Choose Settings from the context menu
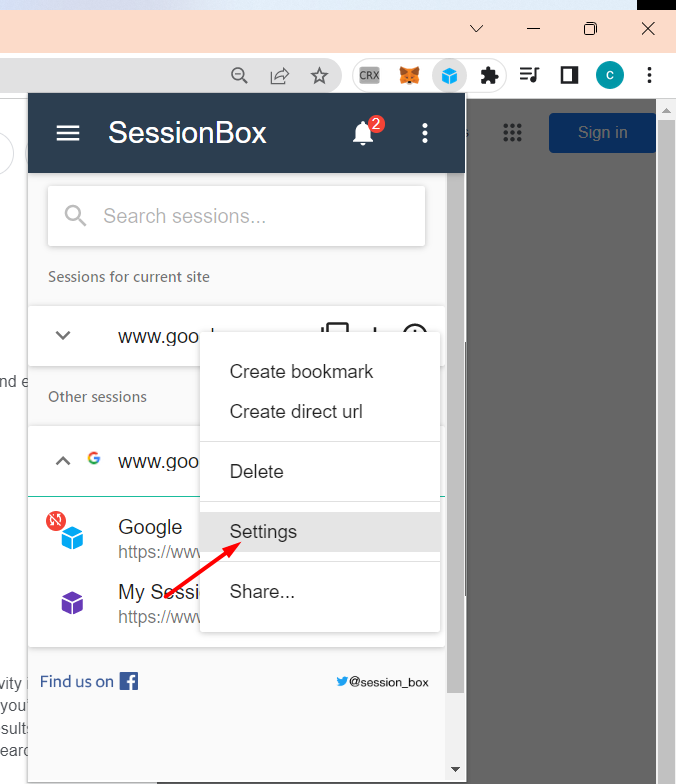This screenshot has width=676, height=784. click(x=320, y=532)
